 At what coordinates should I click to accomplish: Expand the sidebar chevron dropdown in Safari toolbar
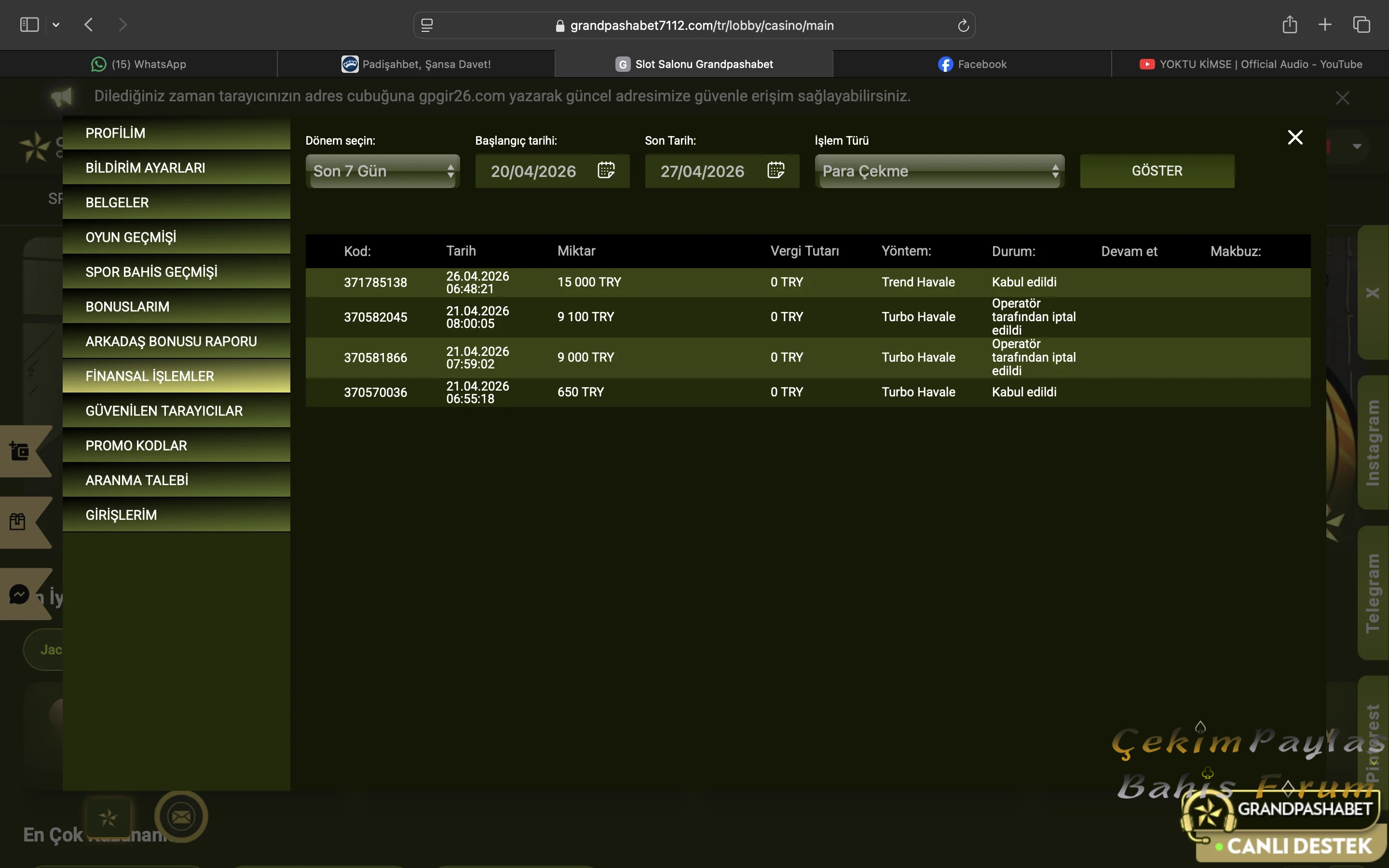(55, 25)
